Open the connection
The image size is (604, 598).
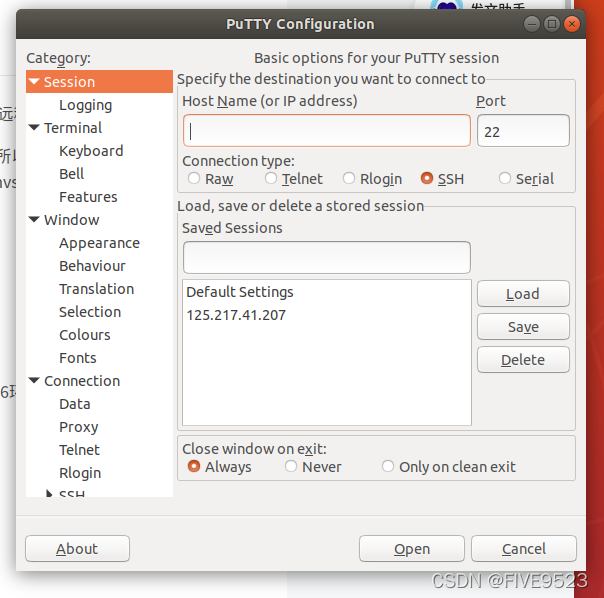click(412, 548)
